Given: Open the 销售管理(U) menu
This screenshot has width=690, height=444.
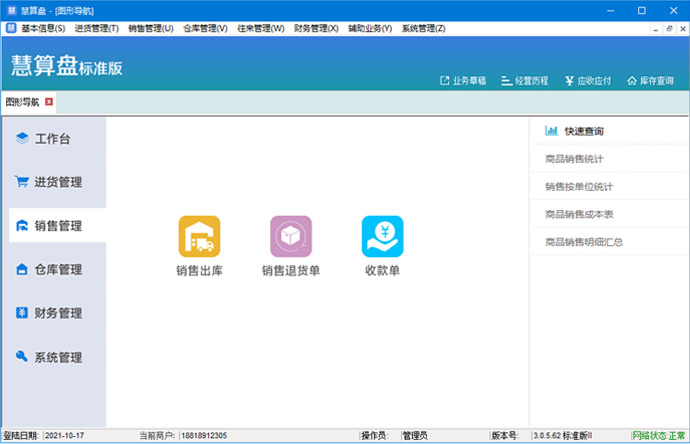Looking at the screenshot, I should click(151, 28).
